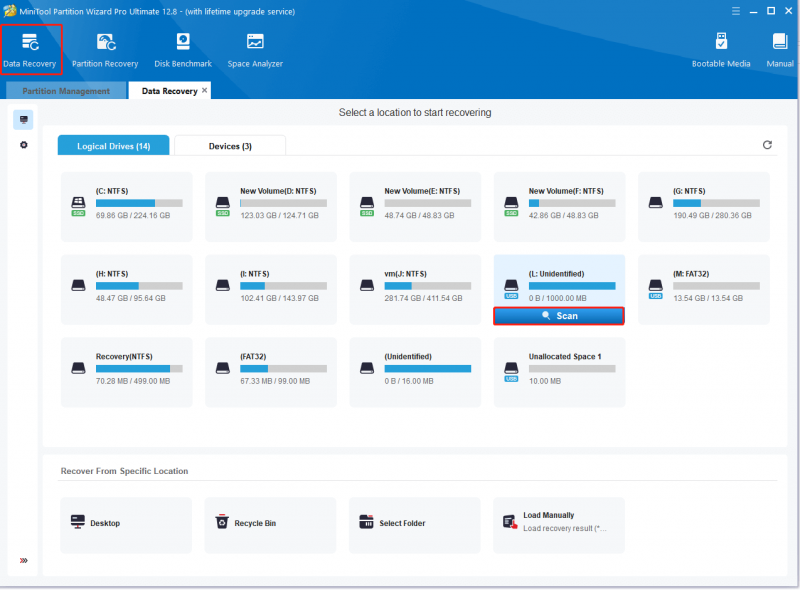Select the Logical Drives (14) tab
This screenshot has width=800, height=590.
(x=113, y=146)
